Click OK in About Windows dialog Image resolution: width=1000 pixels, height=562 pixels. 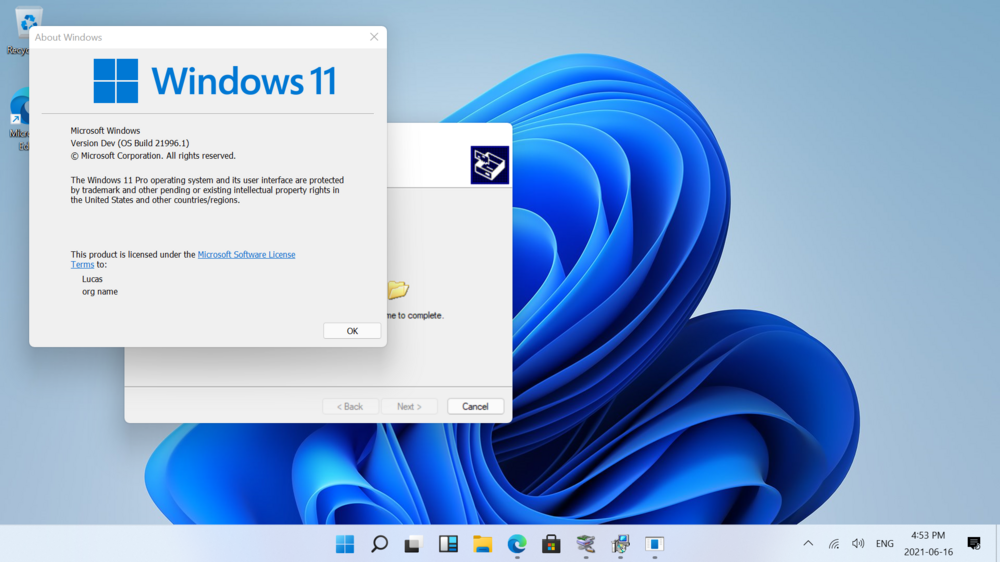352,330
